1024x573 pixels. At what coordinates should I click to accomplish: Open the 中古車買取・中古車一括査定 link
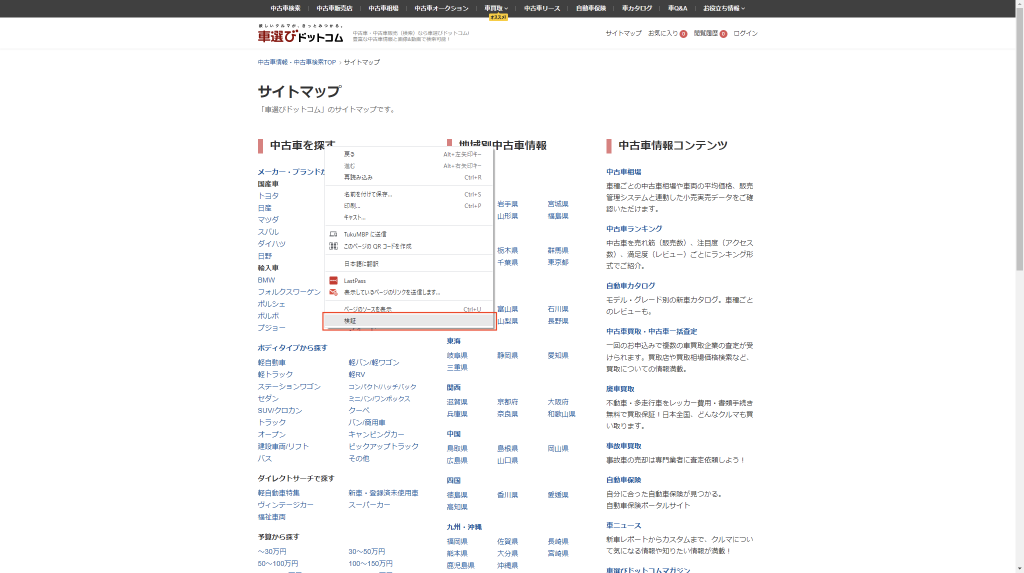coord(651,332)
